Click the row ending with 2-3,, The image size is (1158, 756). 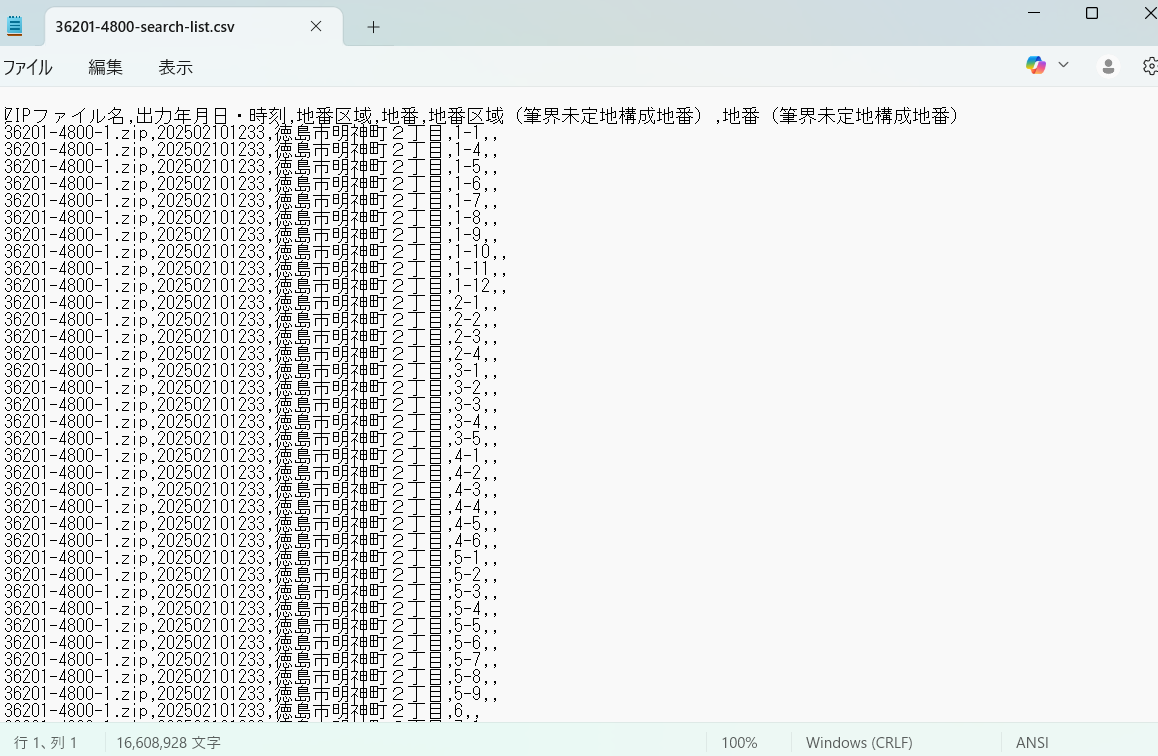coord(251,337)
